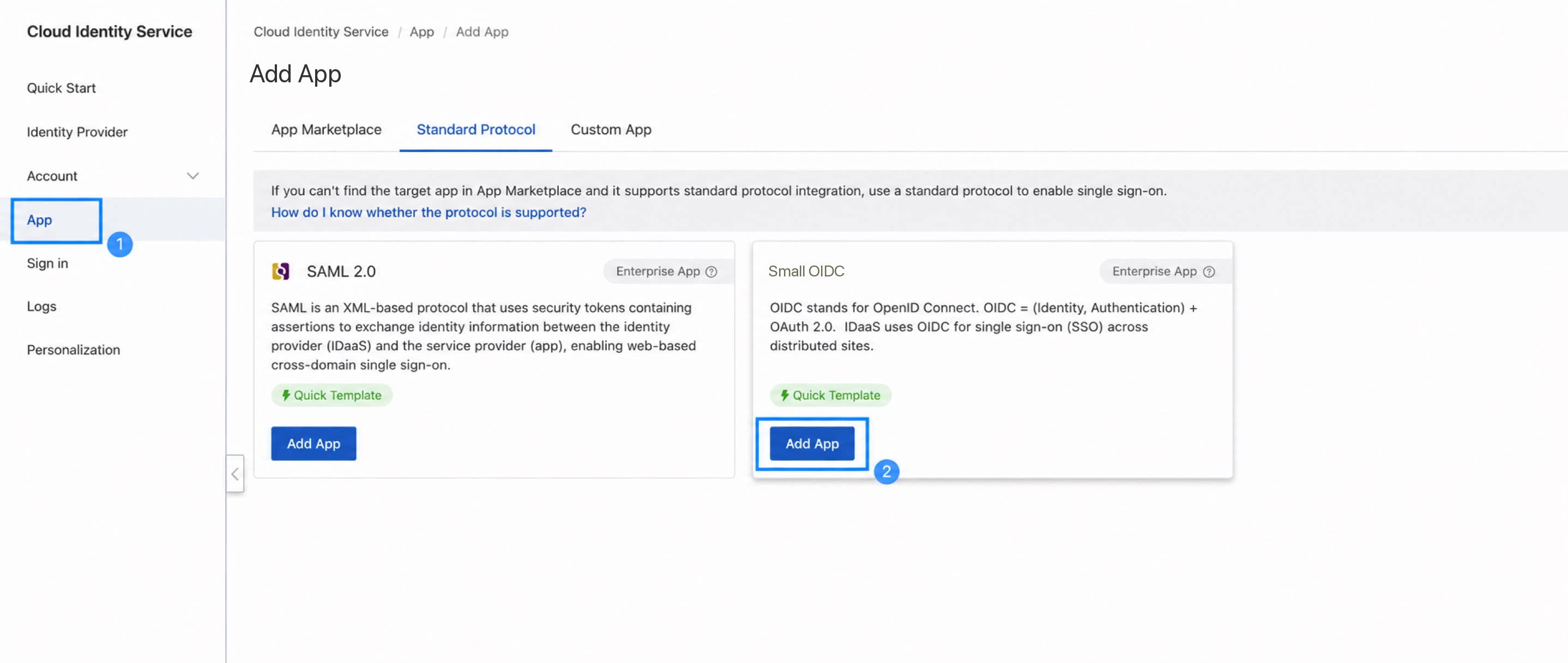Open 'How do I know whether the protocol is supported?' link
Image resolution: width=1568 pixels, height=663 pixels.
coord(429,213)
